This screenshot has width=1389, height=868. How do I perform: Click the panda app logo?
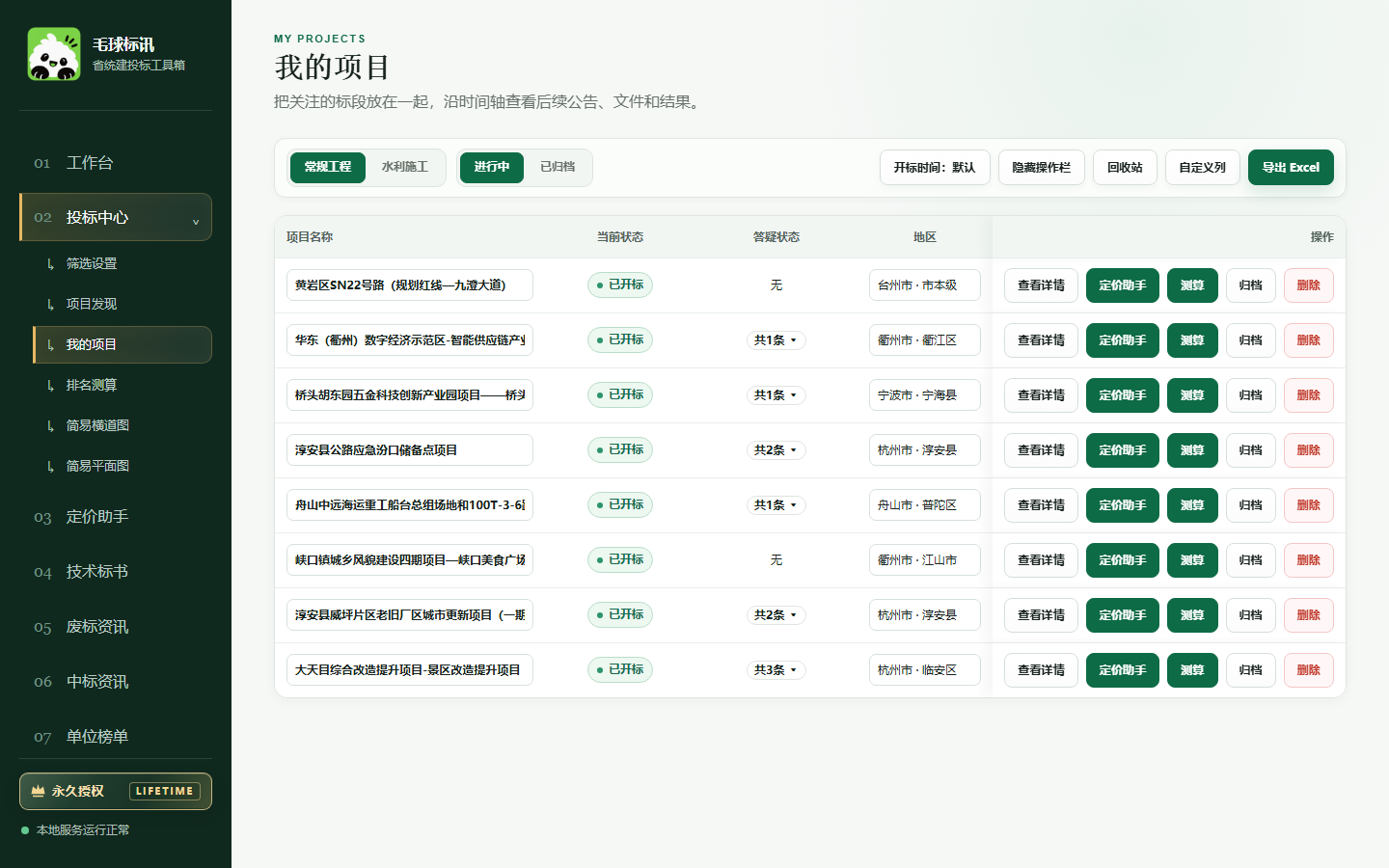[x=54, y=54]
